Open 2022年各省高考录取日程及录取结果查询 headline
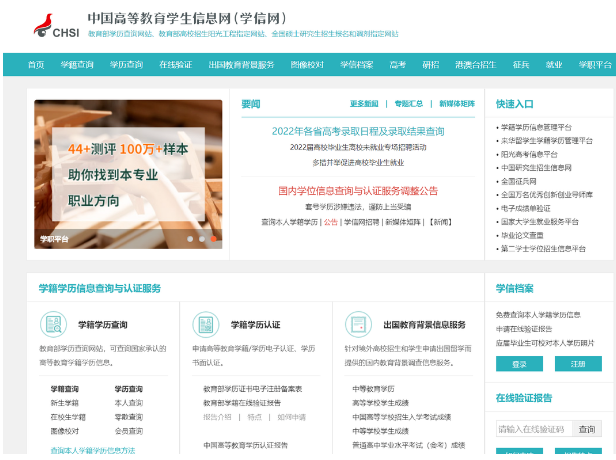Screen dimensions: 616x460 click(358, 131)
